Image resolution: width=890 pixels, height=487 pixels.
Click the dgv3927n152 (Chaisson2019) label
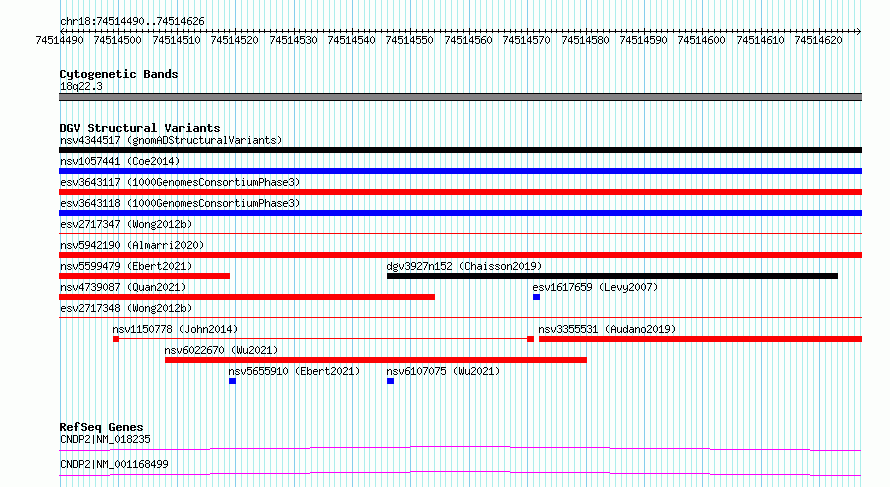[464, 266]
